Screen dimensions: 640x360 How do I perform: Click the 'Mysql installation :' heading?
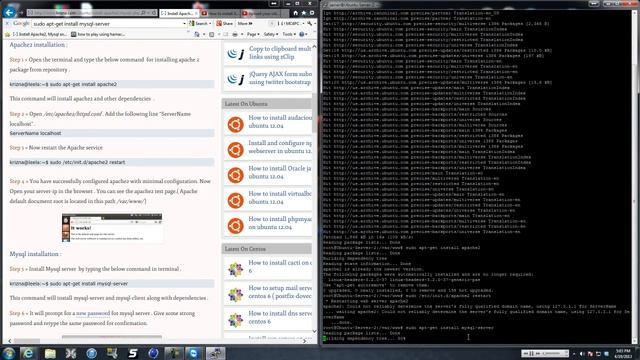(36, 254)
